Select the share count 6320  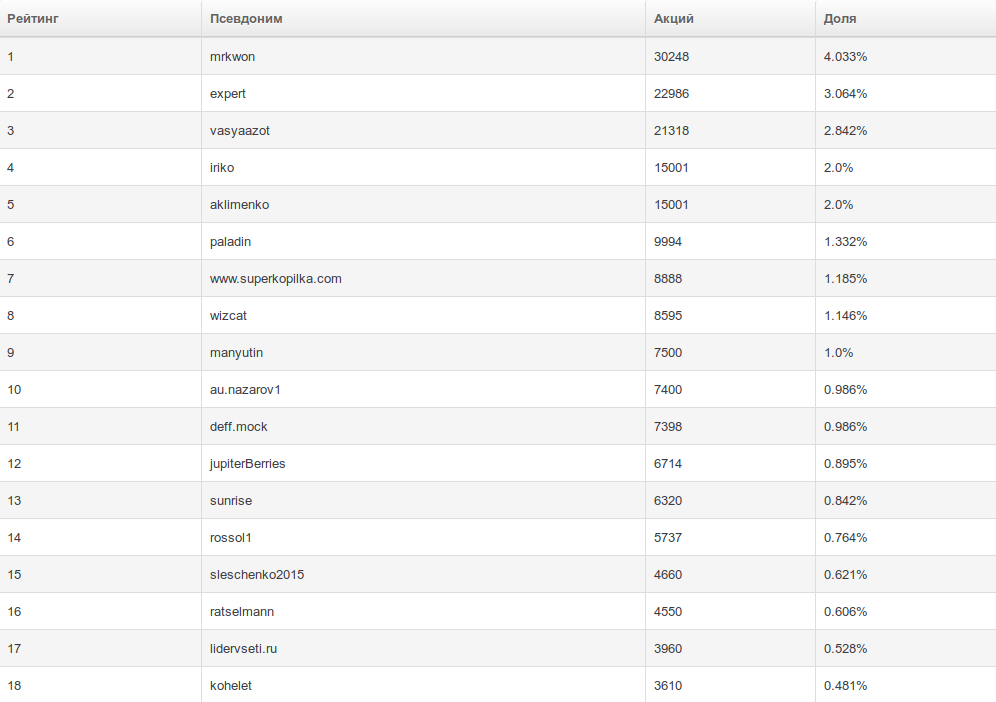[668, 501]
